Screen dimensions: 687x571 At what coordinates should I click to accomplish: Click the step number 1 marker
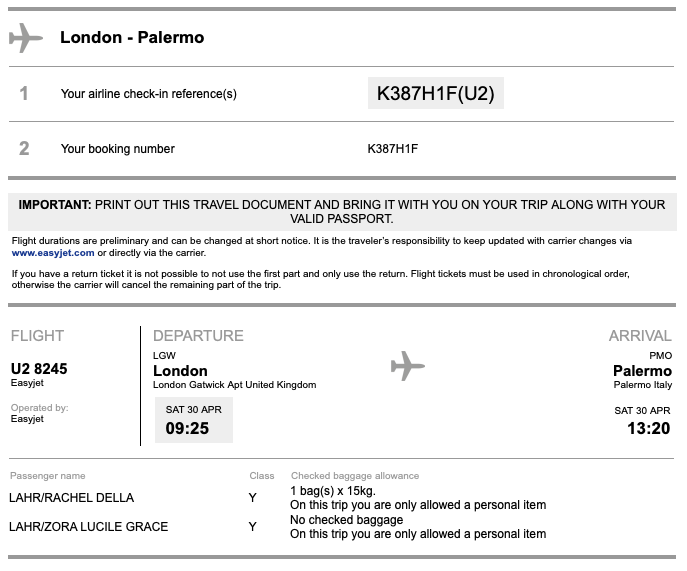coord(24,93)
